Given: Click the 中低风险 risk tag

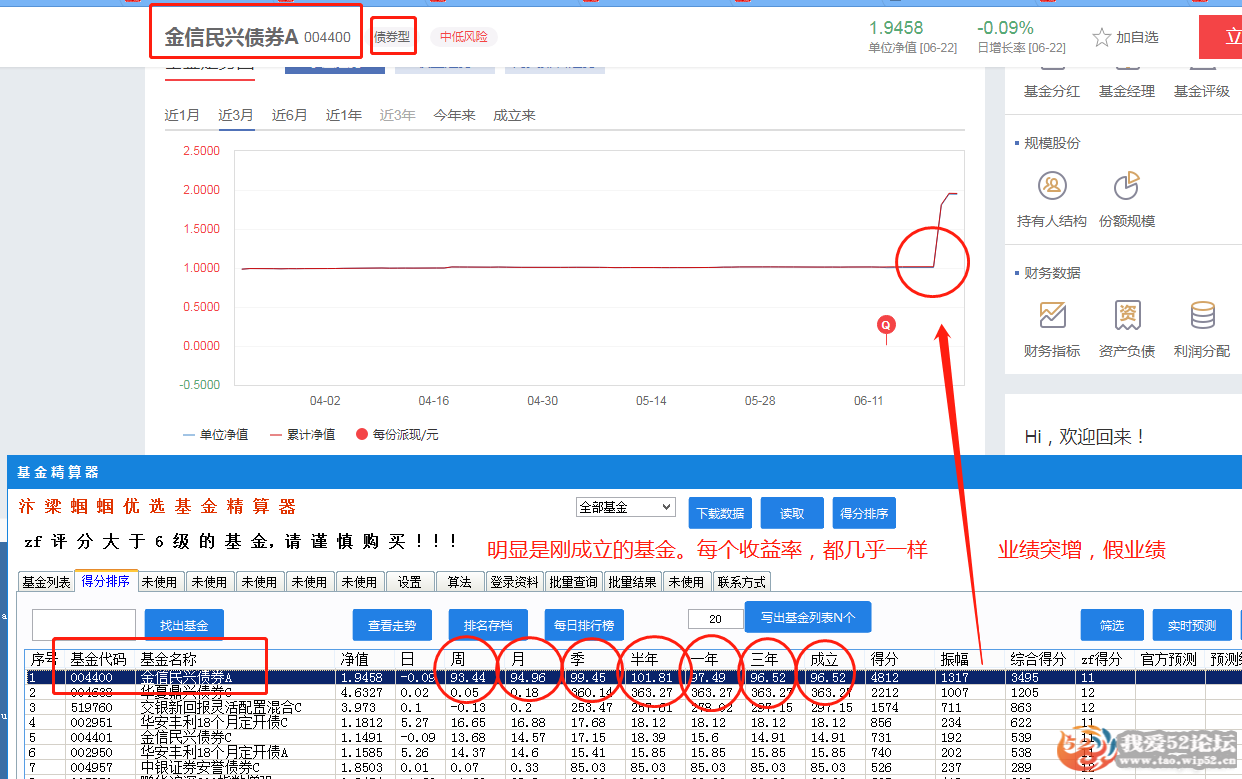Looking at the screenshot, I should coord(464,37).
